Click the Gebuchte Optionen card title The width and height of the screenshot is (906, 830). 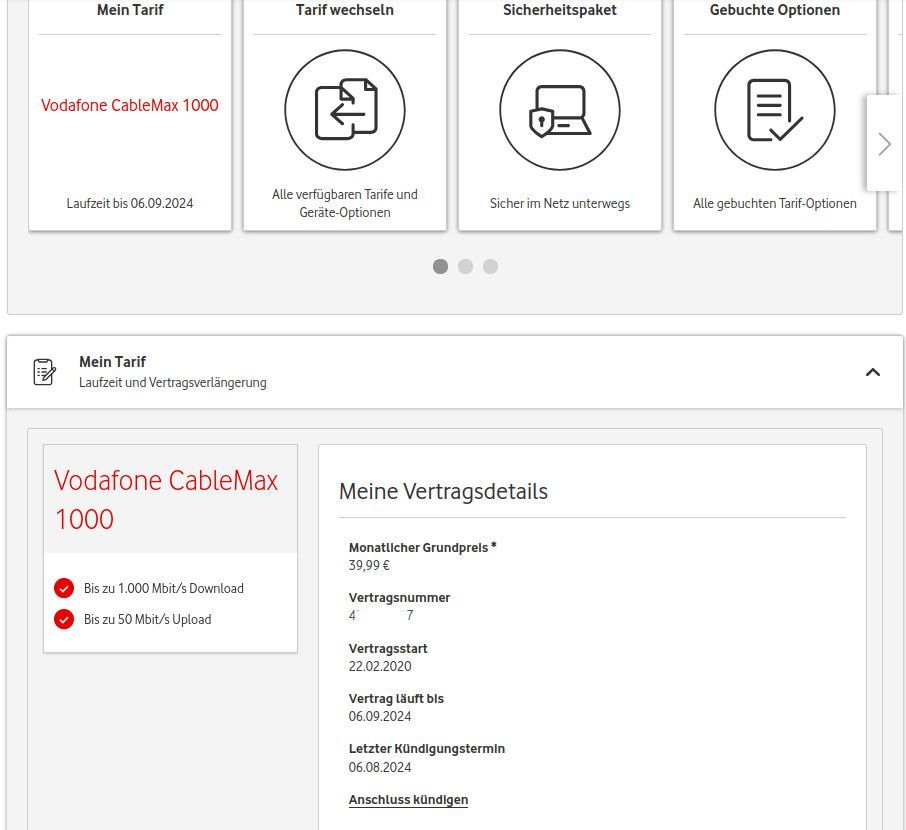[x=775, y=10]
